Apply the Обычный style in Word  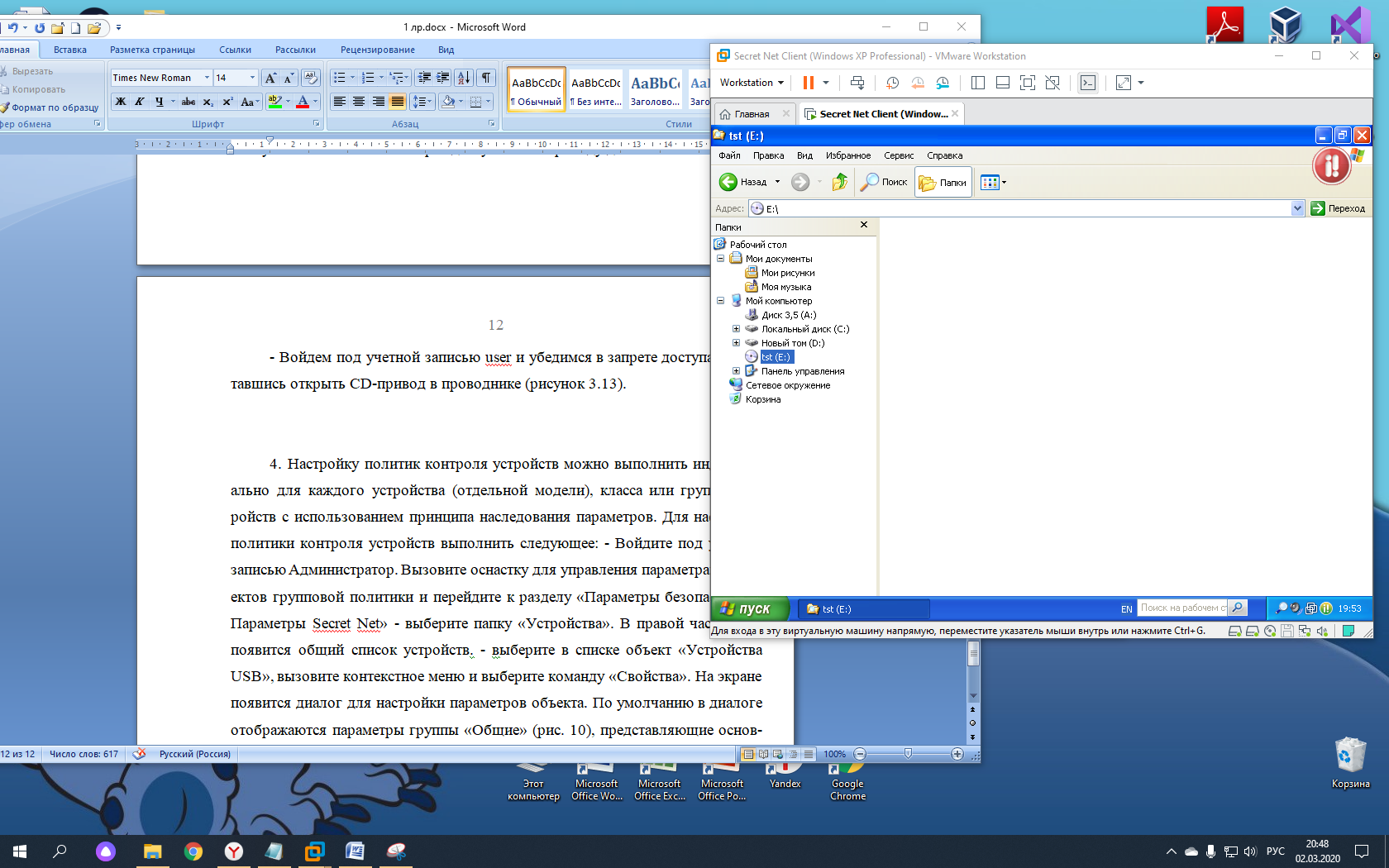(537, 90)
